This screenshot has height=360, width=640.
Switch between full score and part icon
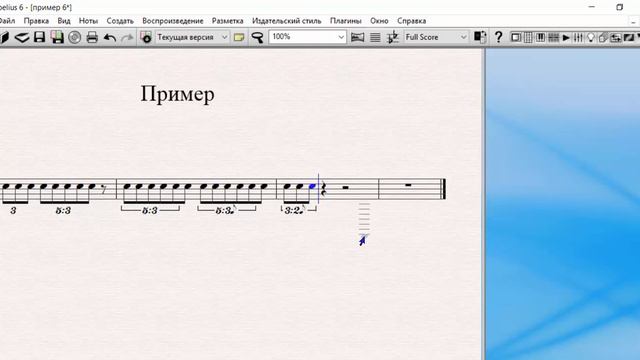480,38
